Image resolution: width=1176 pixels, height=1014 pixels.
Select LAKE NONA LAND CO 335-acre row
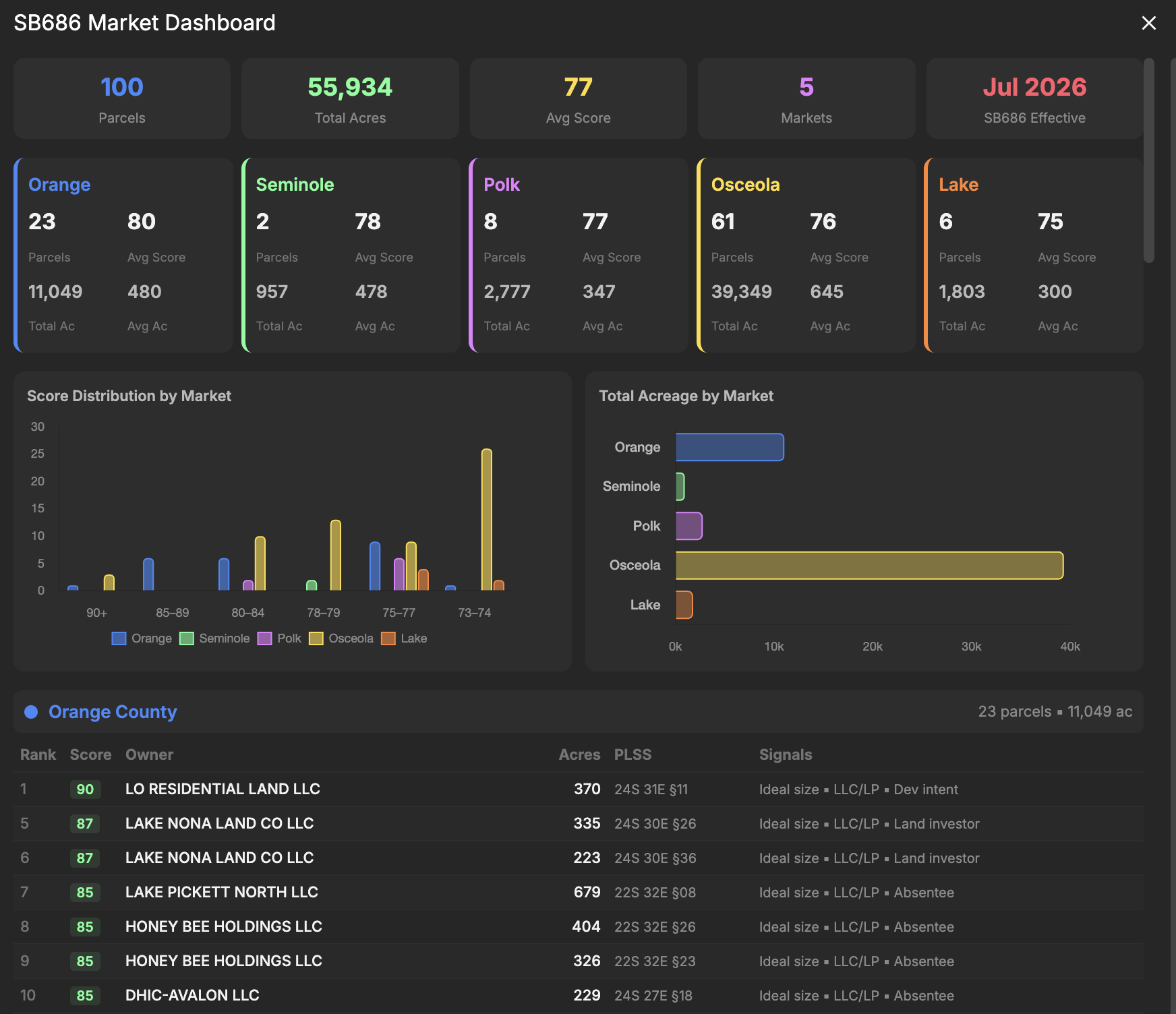[x=579, y=823]
